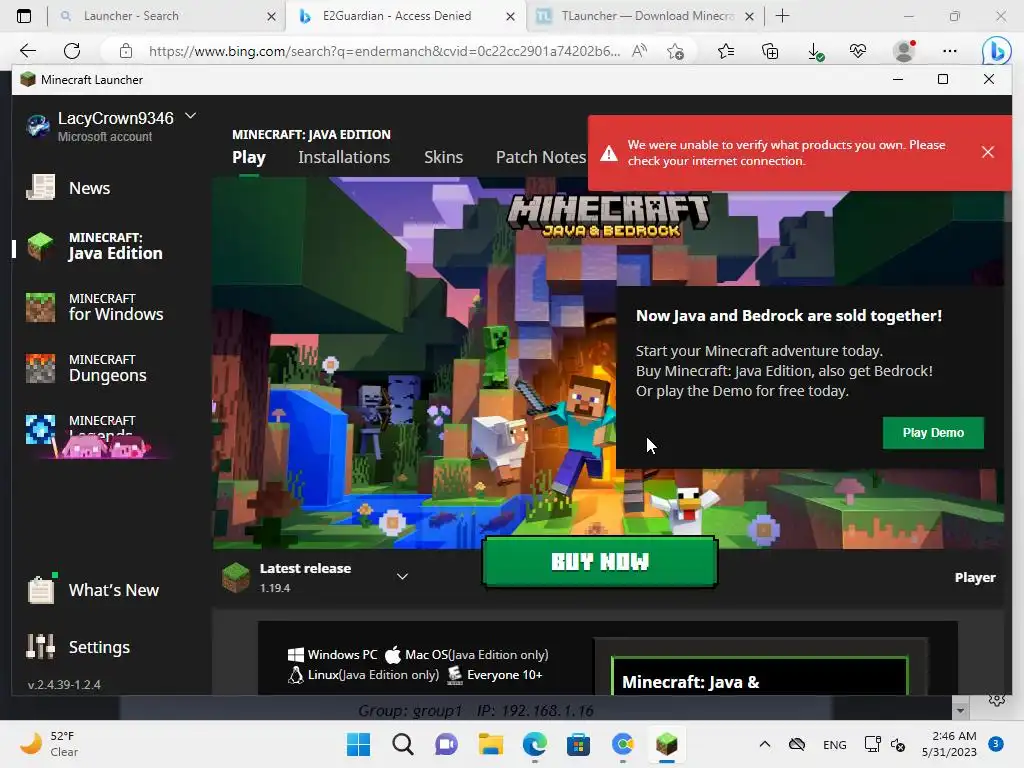Dismiss the red unable-to-verify error banner
1024x768 pixels.
point(987,152)
